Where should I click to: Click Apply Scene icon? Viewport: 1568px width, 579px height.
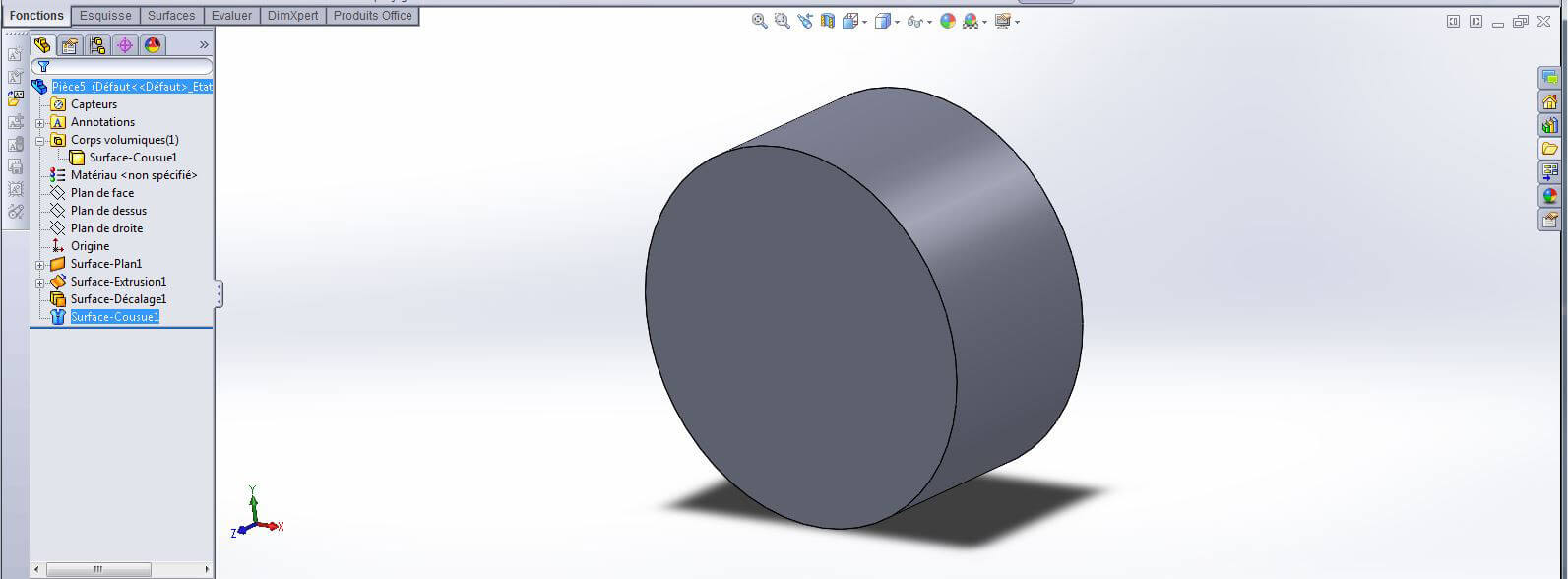[971, 21]
